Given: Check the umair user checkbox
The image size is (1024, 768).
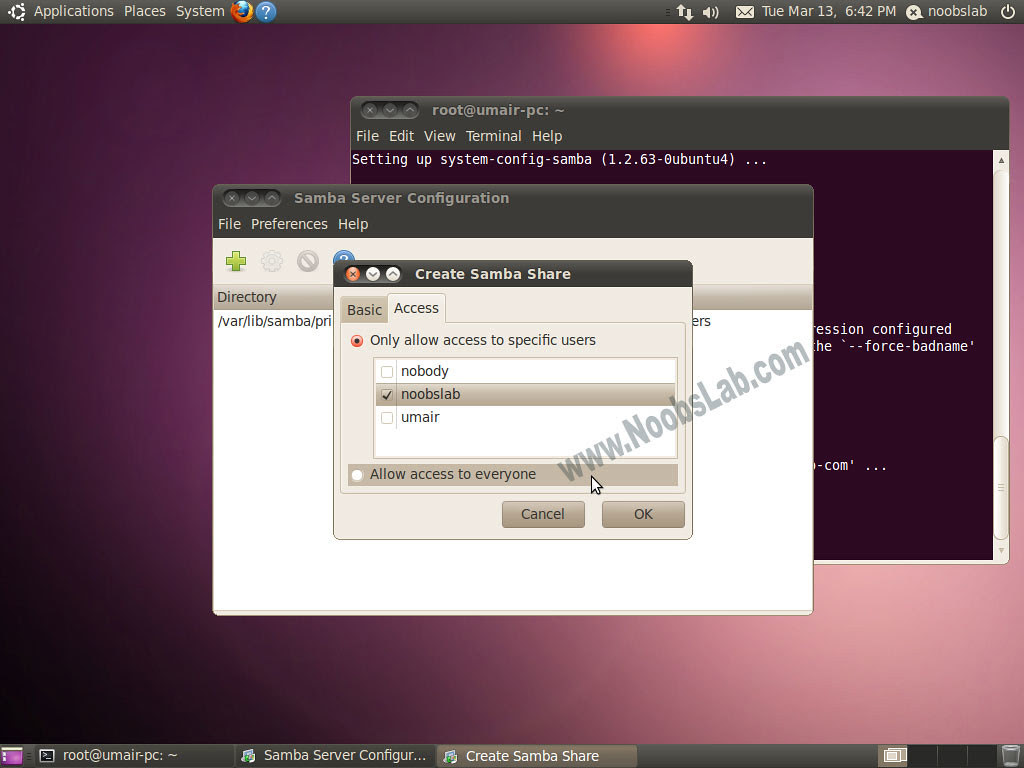Looking at the screenshot, I should (387, 417).
